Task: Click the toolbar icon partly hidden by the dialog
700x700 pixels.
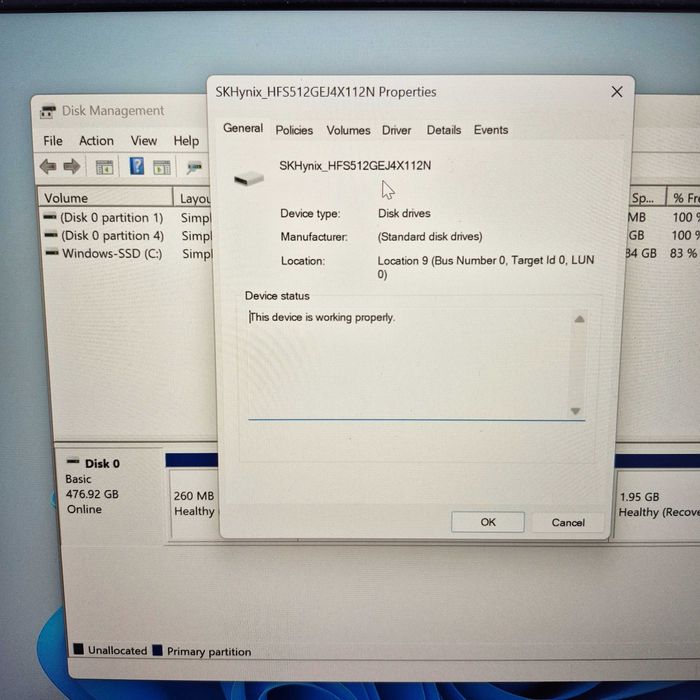Action: 195,168
